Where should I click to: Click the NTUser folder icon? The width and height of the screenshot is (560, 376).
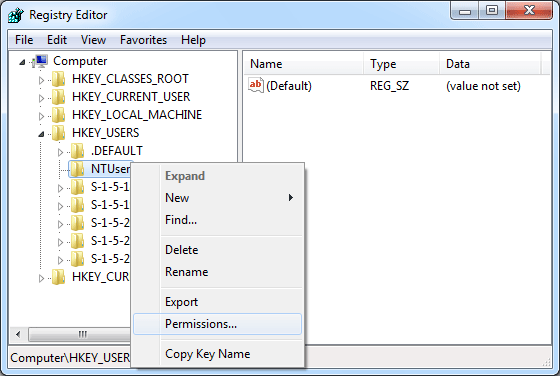(x=77, y=169)
